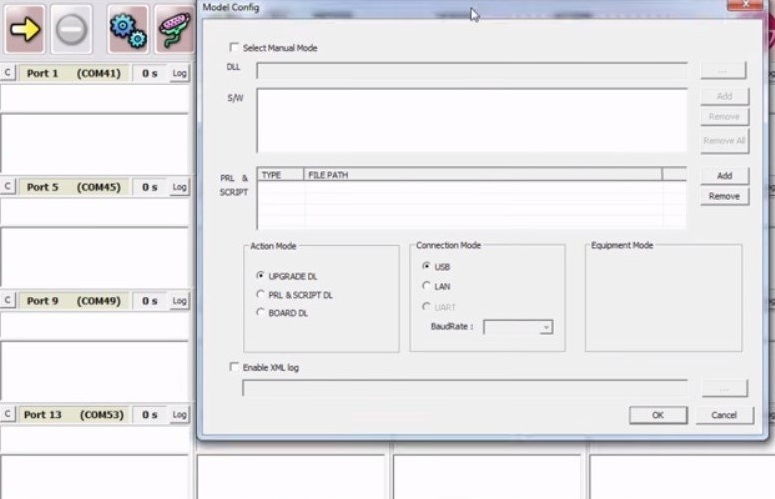Click Add beside the PRL & SCRIPT table
The image size is (775, 499).
point(724,176)
